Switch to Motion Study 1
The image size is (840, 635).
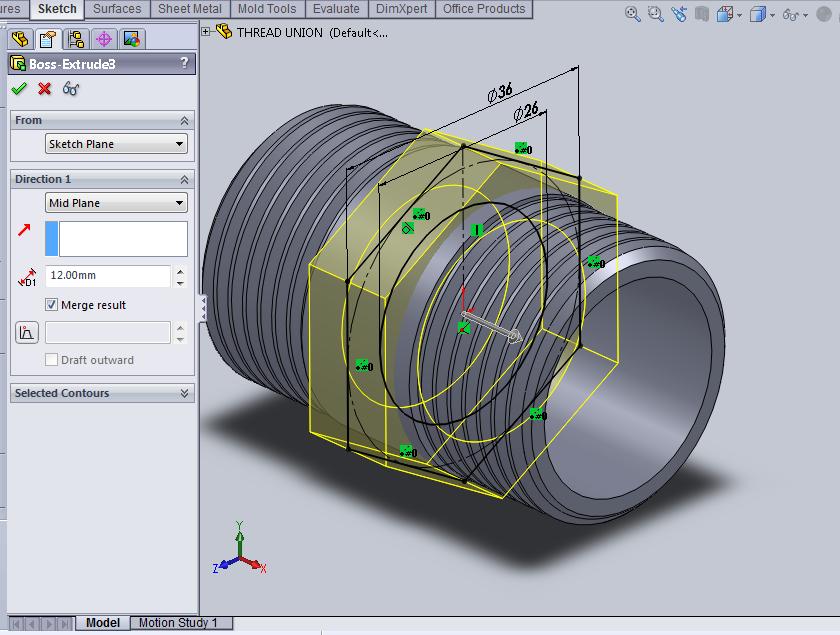tap(180, 622)
